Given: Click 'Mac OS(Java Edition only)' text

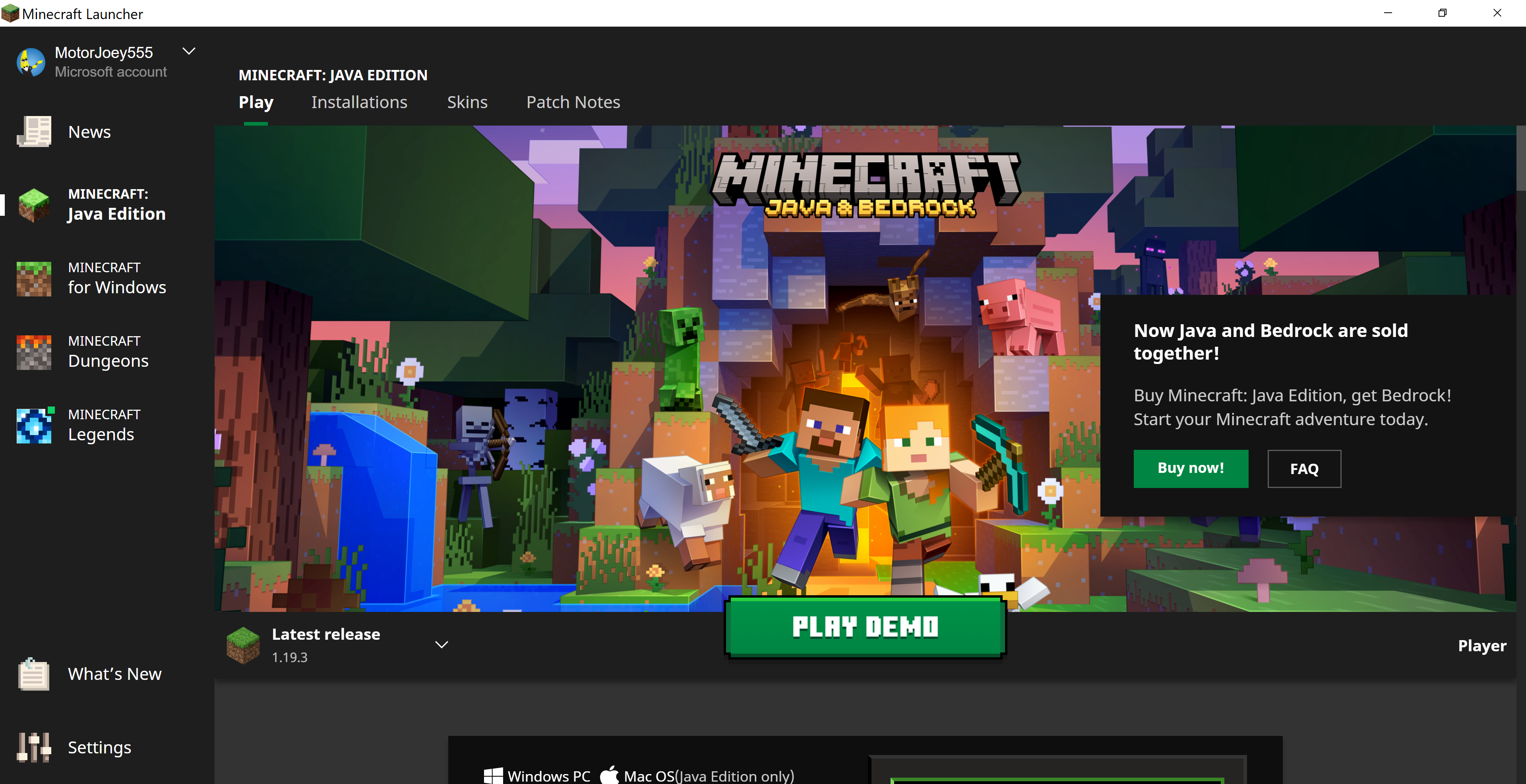Looking at the screenshot, I should pos(709,776).
